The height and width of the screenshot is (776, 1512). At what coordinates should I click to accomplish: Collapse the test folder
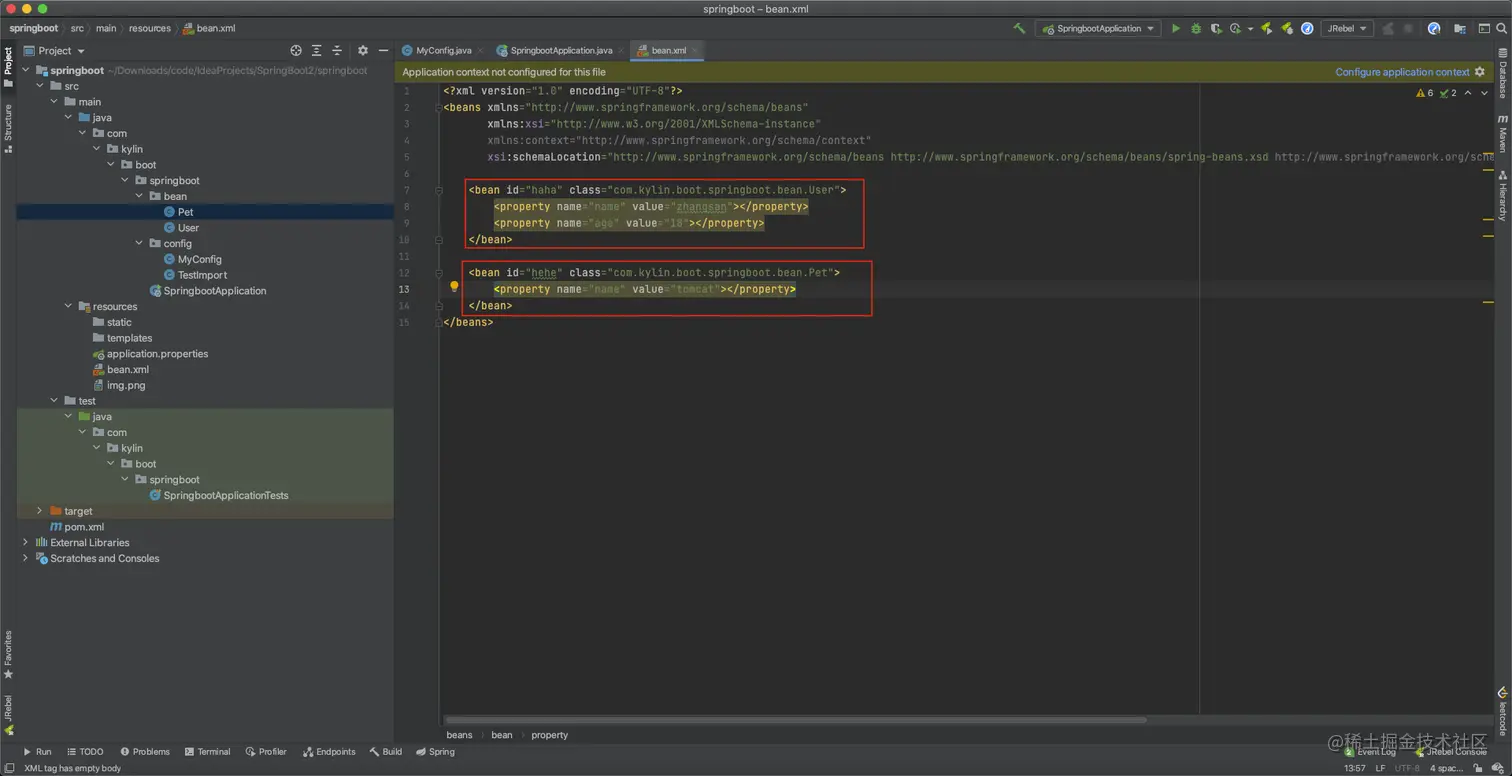tap(54, 401)
